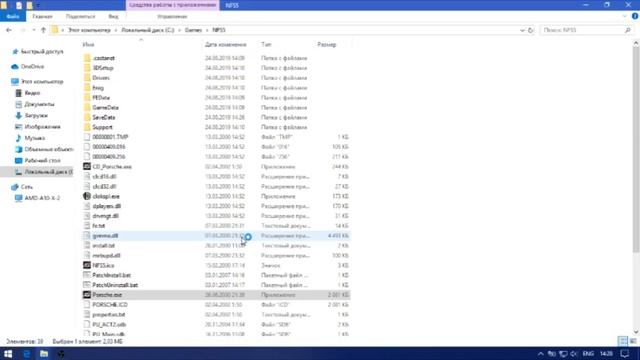640x360 pixels.
Task: Select the FEData folder icon
Action: click(x=87, y=98)
